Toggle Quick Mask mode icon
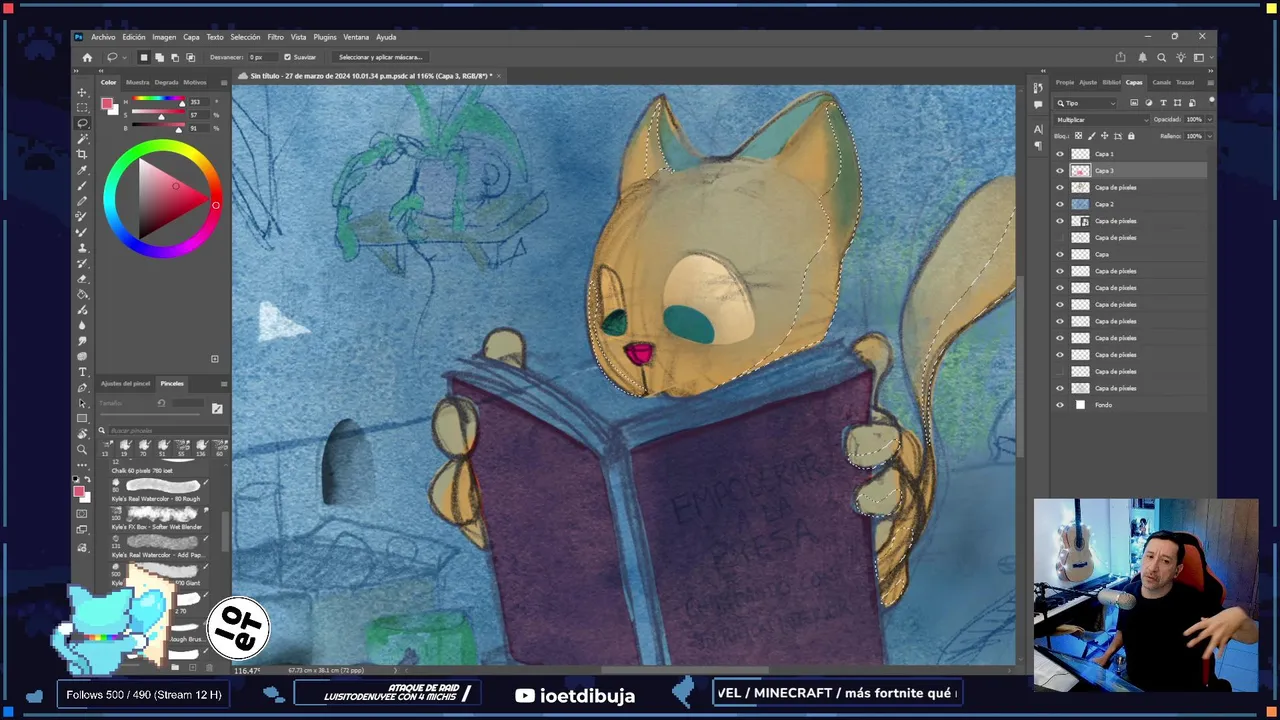Image resolution: width=1280 pixels, height=720 pixels. 82,513
